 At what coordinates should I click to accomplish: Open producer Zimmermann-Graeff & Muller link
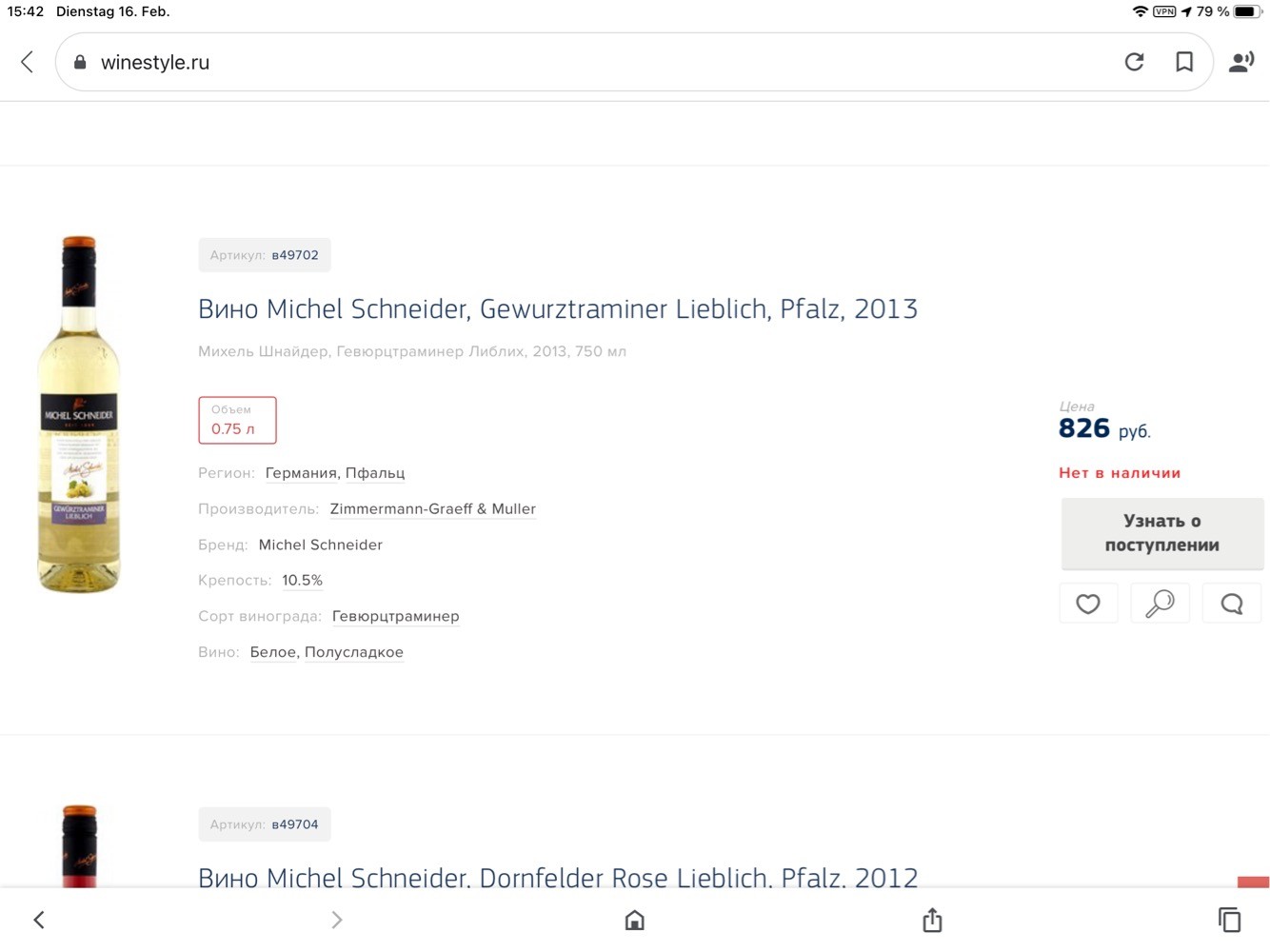pyautogui.click(x=433, y=509)
